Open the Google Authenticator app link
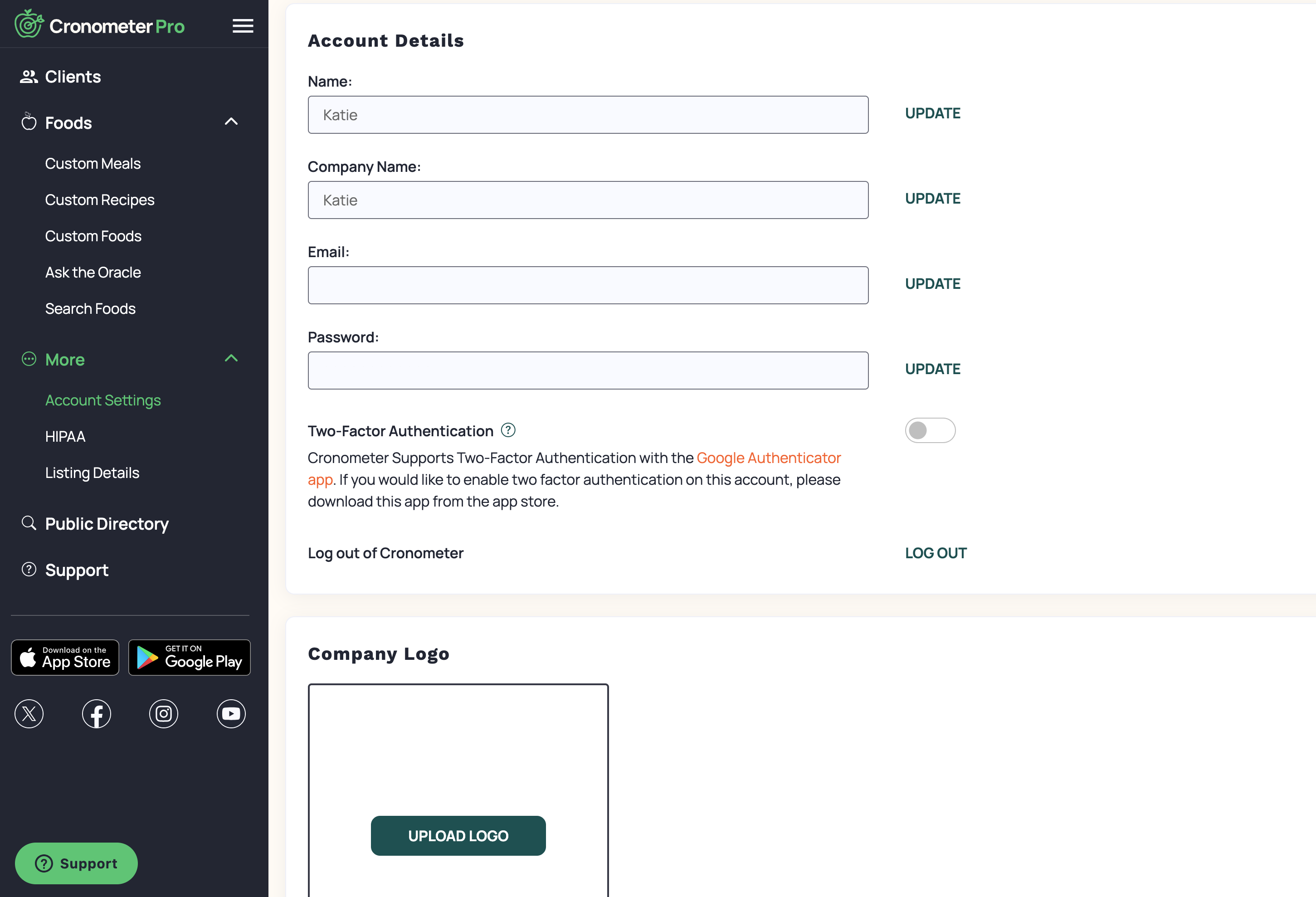The height and width of the screenshot is (897, 1316). tap(768, 458)
